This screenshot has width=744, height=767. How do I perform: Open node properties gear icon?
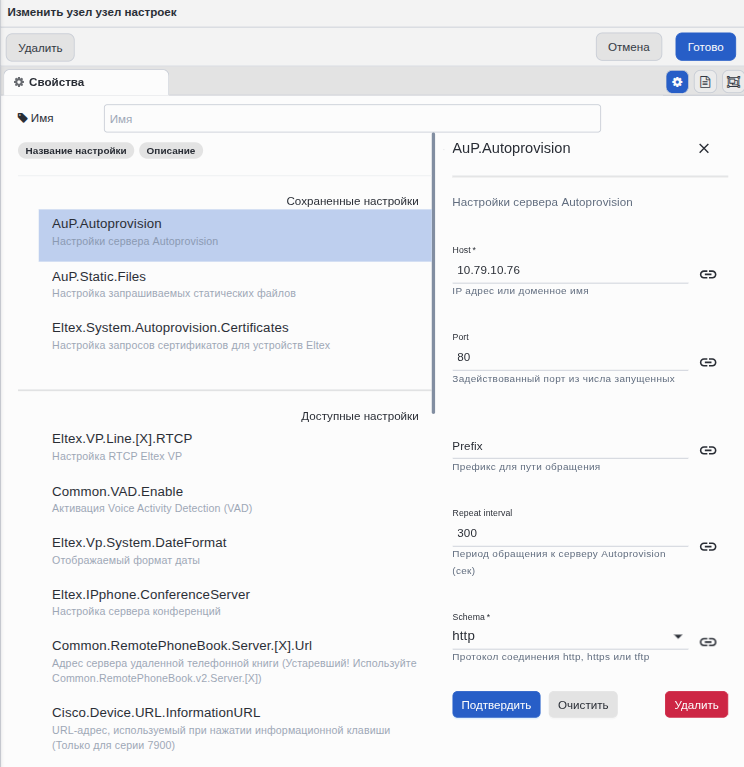[677, 82]
